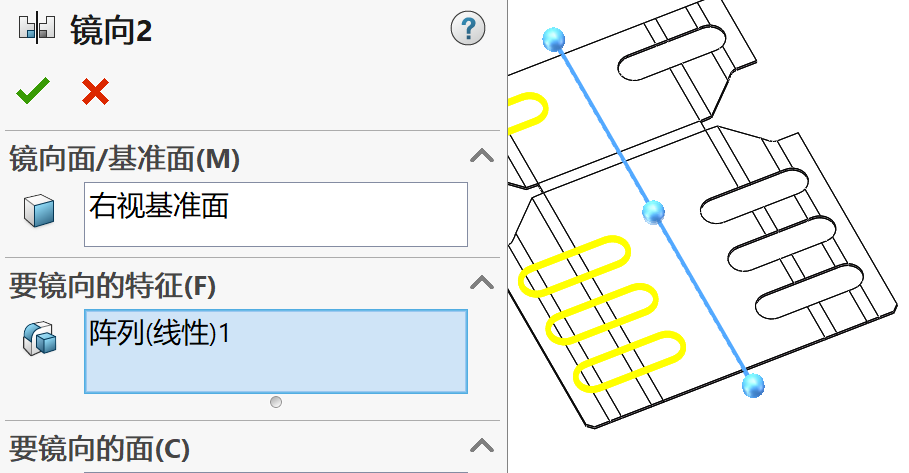Click the top blue handle of the mirror line
Image resolution: width=909 pixels, height=473 pixels.
pyautogui.click(x=553, y=39)
